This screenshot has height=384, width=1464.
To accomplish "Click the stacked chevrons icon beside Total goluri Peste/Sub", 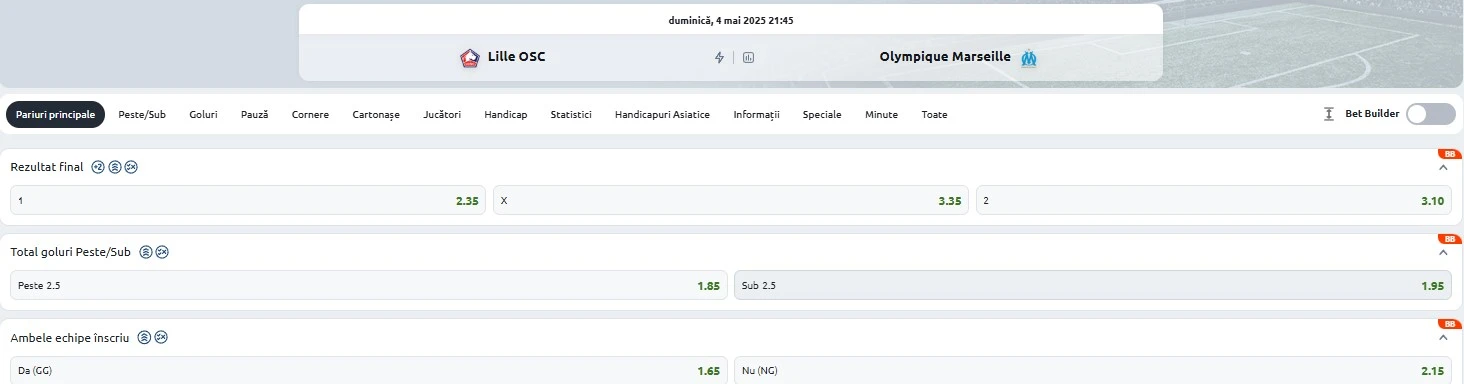I will coord(146,252).
